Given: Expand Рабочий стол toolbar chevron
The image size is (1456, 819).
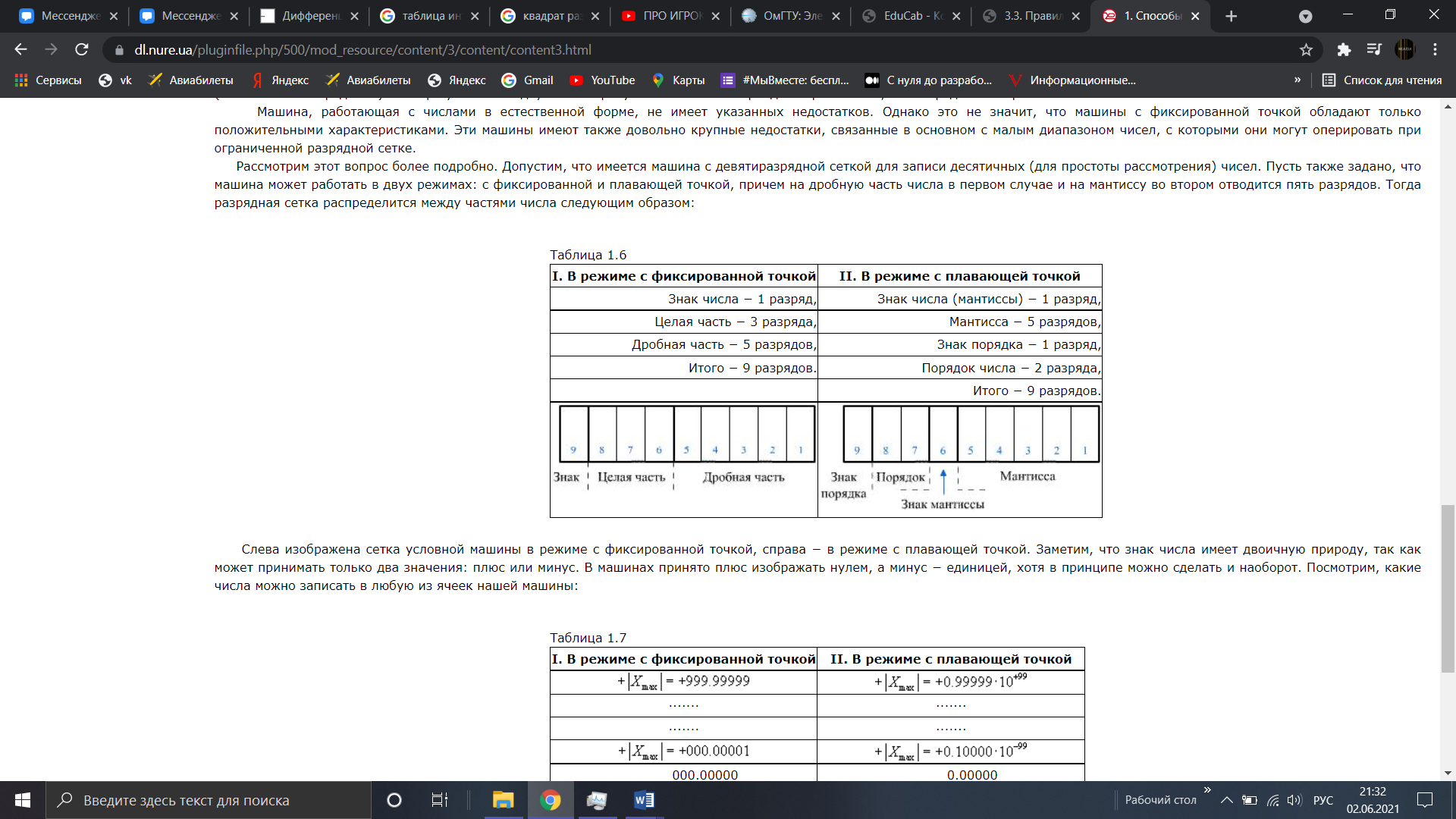Looking at the screenshot, I should coord(1207,790).
